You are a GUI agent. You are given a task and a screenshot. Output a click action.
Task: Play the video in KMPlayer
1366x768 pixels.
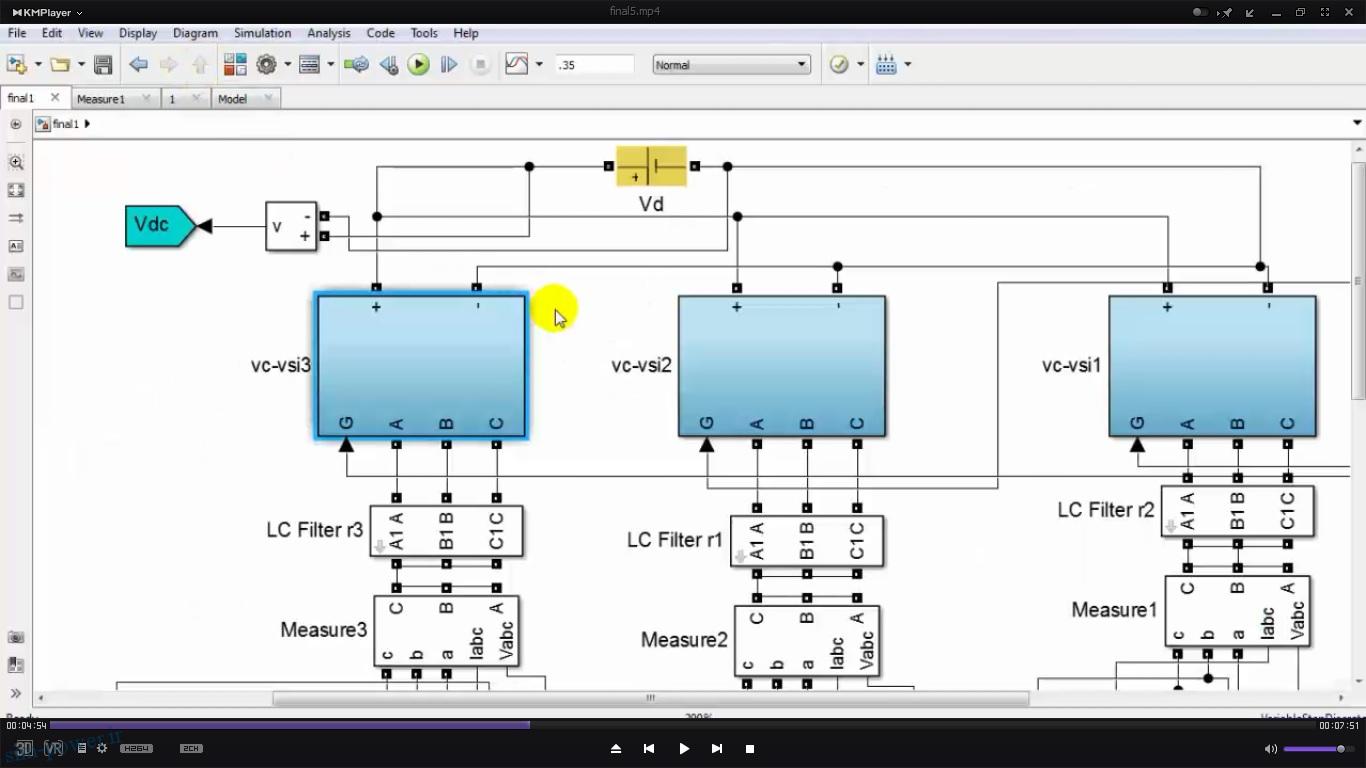684,748
